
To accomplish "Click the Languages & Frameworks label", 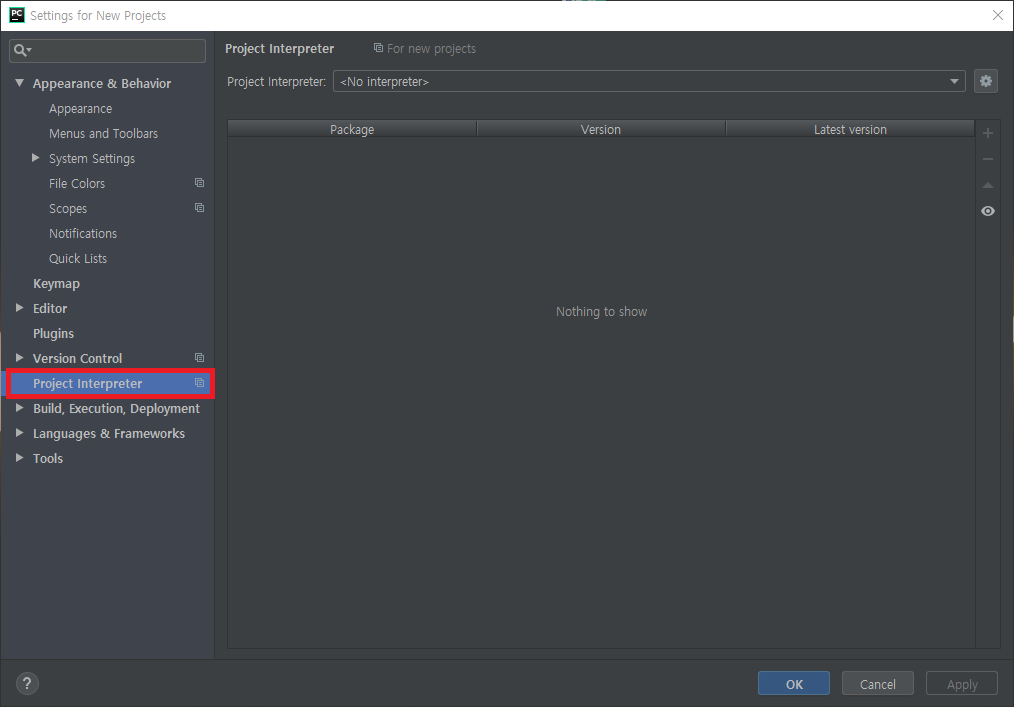I will [109, 433].
